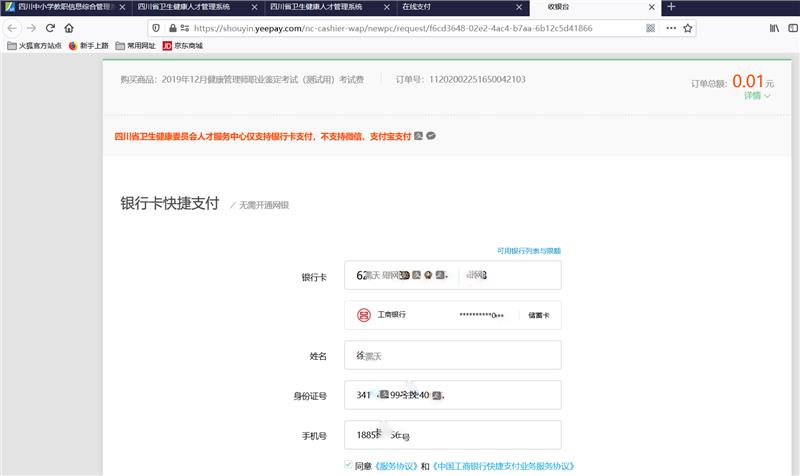The image size is (800, 476).
Task: Switch to 四川中小学教职信息综合管理 tab
Action: click(x=66, y=7)
